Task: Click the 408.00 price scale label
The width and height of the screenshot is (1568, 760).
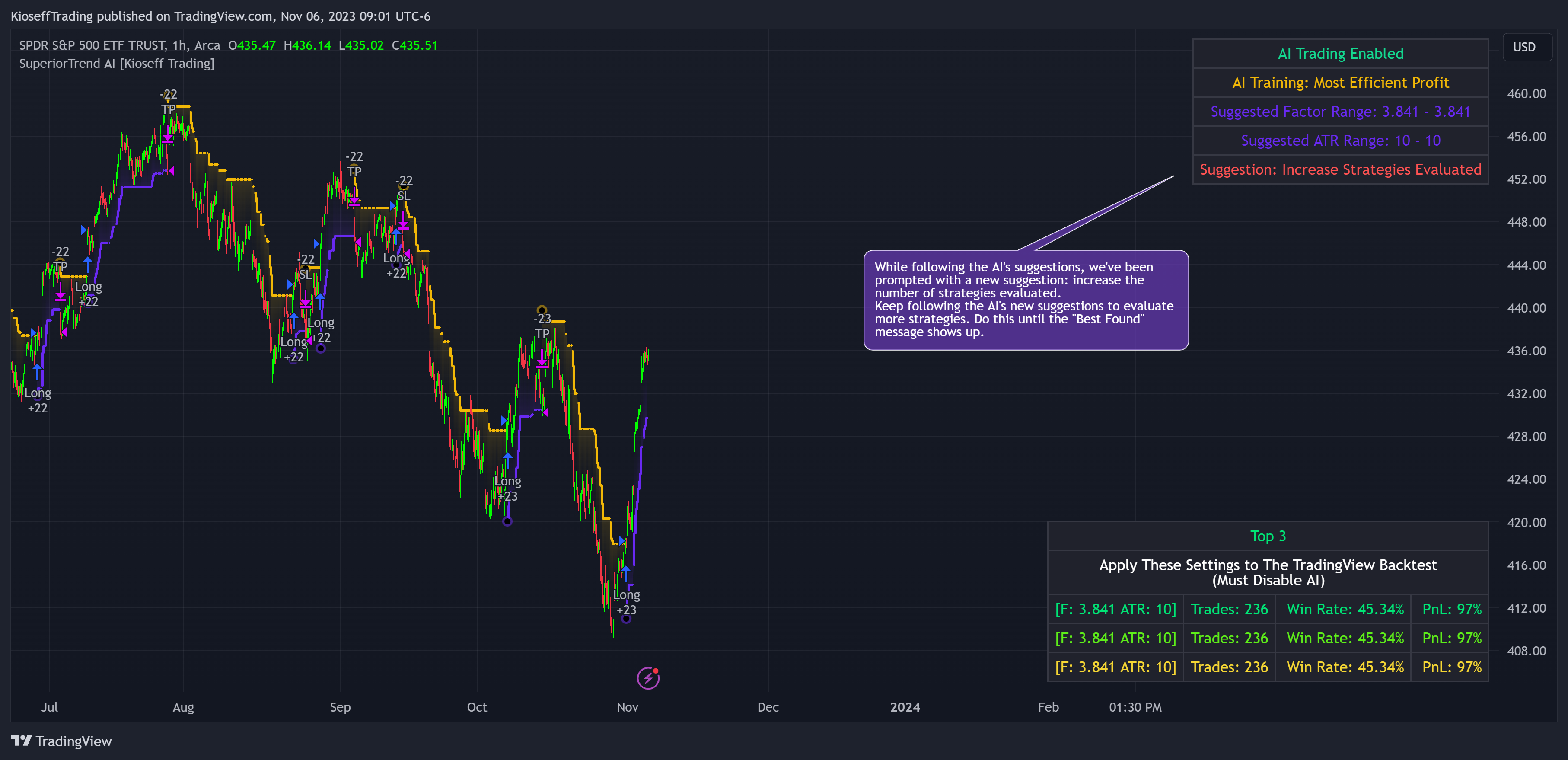Action: pyautogui.click(x=1526, y=651)
